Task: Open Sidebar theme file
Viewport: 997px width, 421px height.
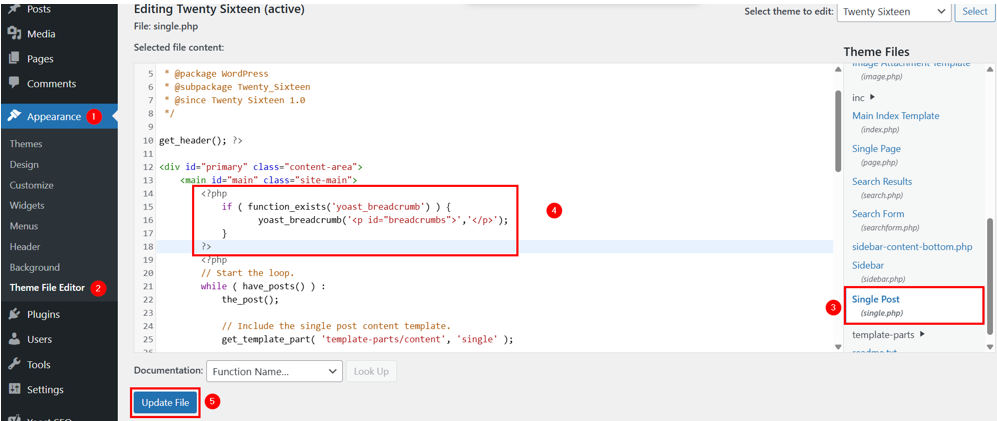Action: pyautogui.click(x=867, y=265)
